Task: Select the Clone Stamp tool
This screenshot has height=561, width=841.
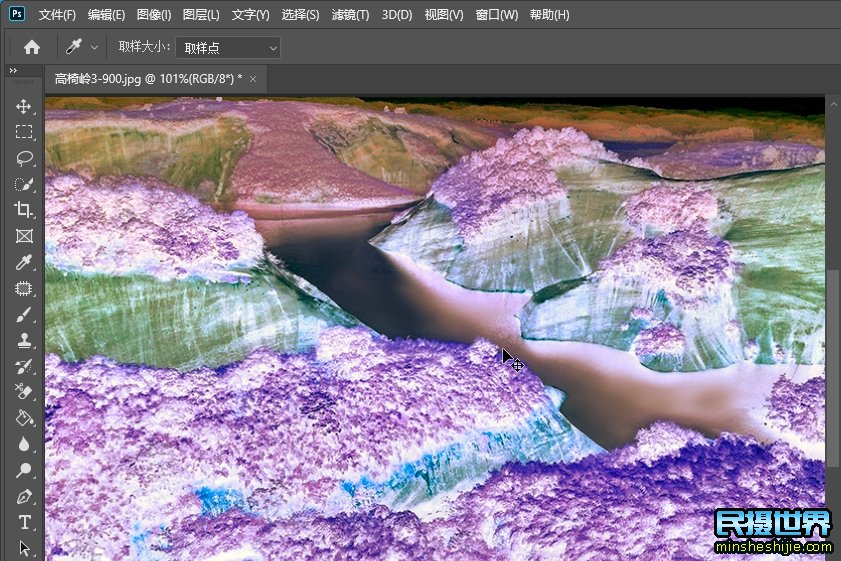Action: tap(24, 340)
